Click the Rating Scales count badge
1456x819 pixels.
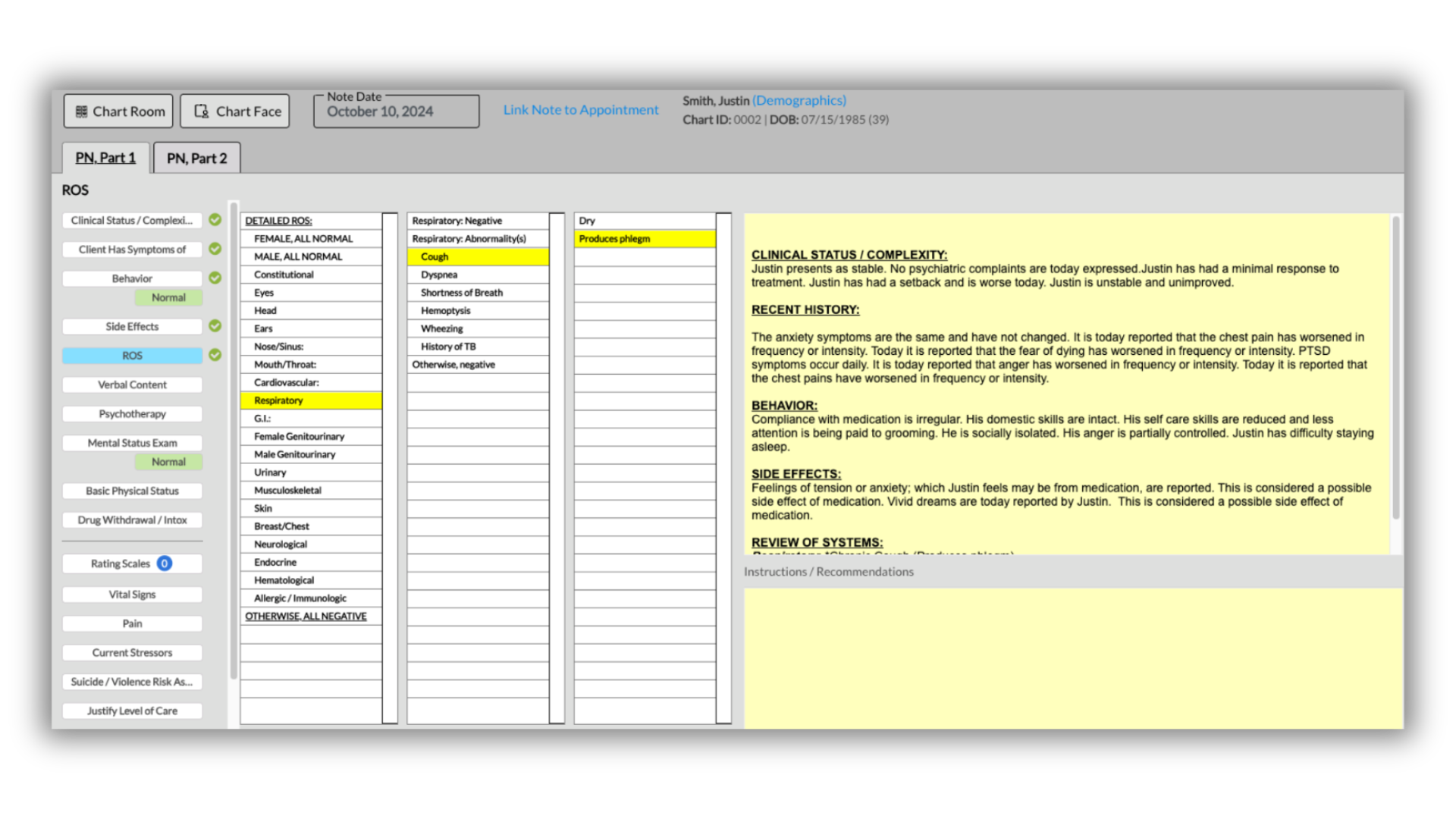click(165, 563)
